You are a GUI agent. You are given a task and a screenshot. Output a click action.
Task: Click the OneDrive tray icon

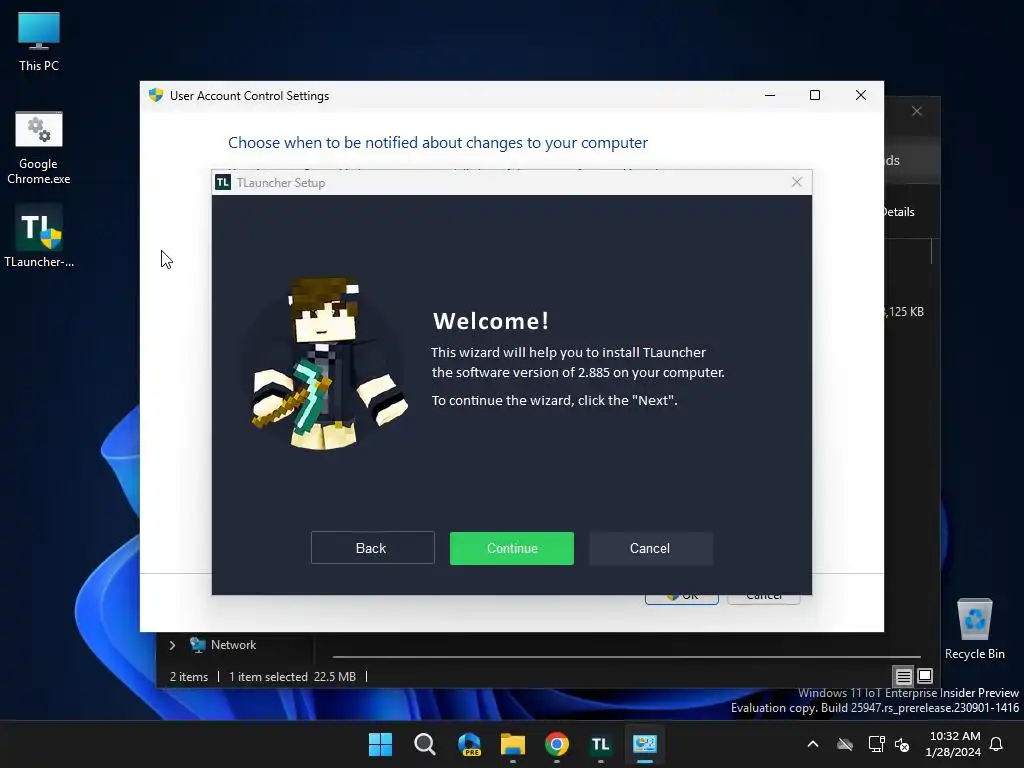click(845, 744)
